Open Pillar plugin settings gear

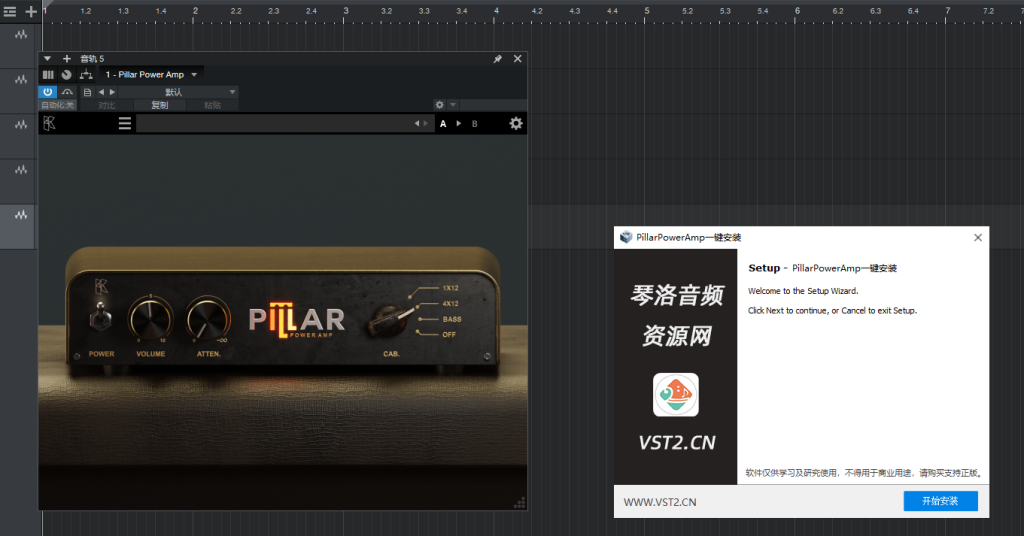(x=516, y=123)
